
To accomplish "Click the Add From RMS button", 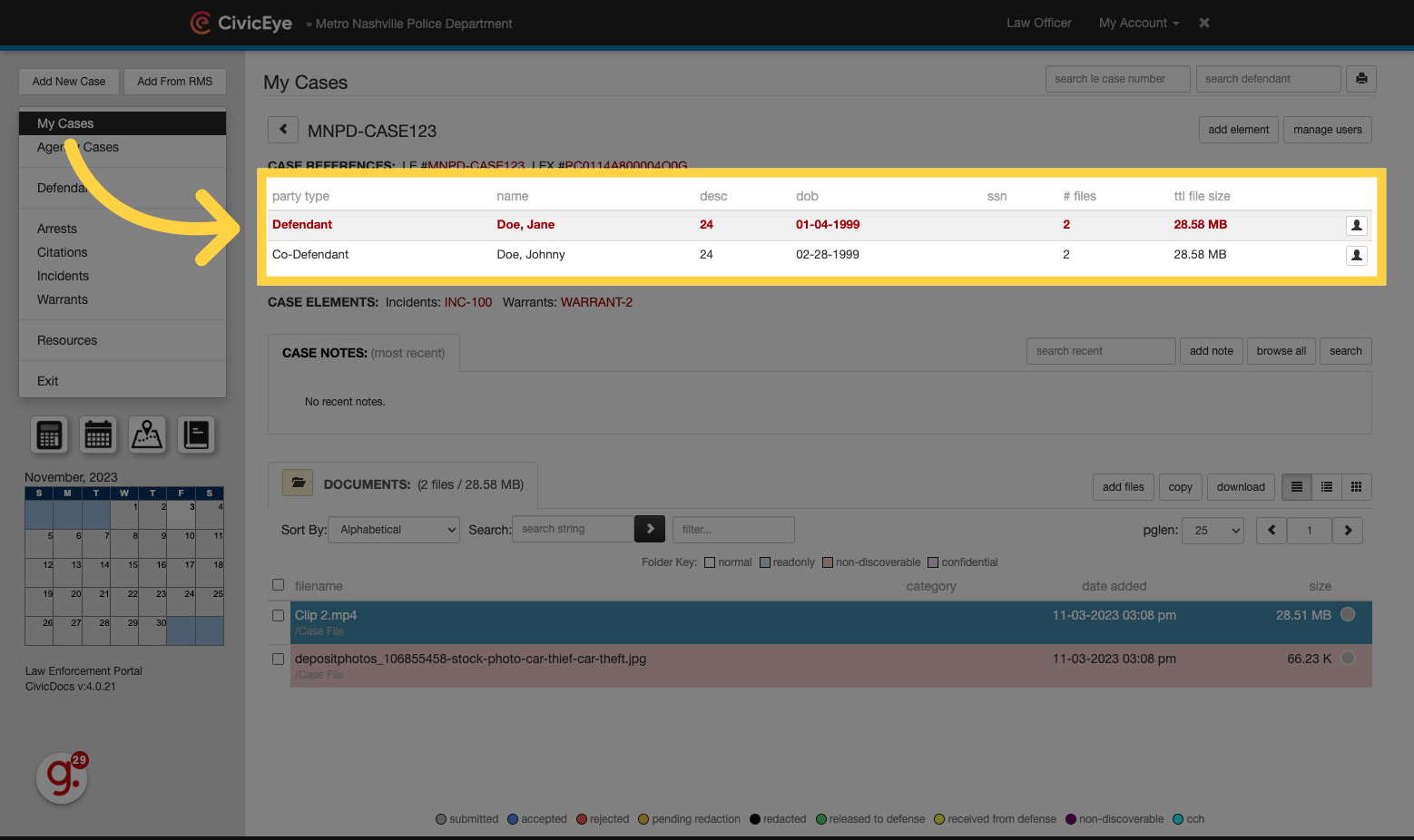I will click(x=175, y=82).
